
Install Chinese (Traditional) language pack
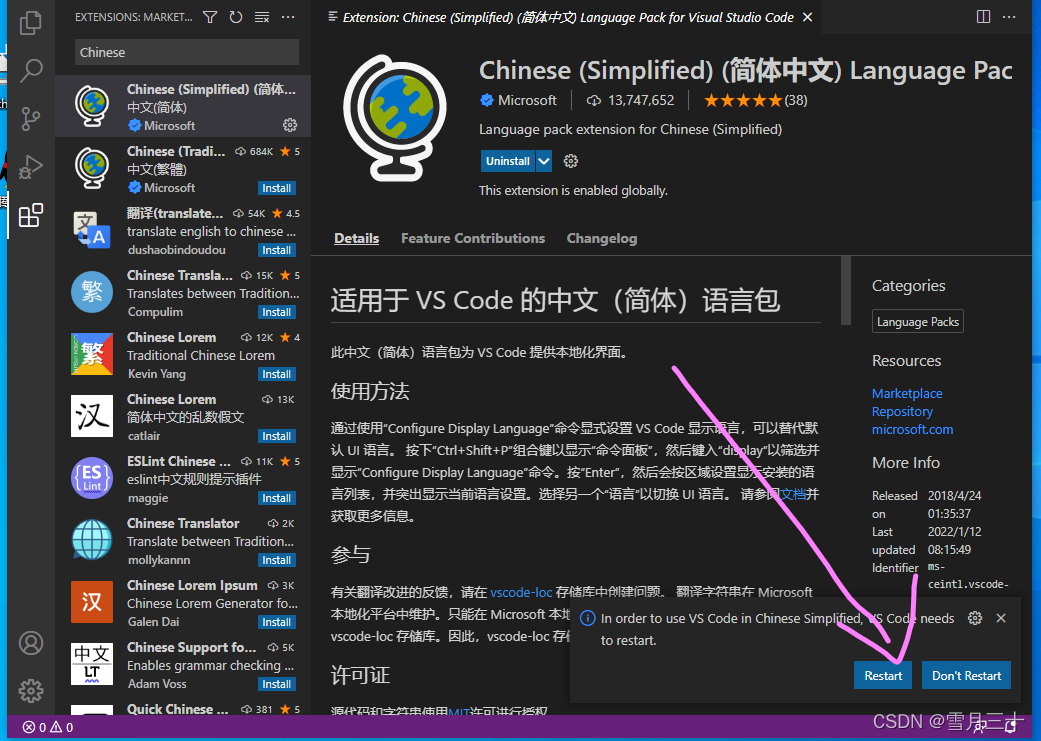tap(276, 188)
